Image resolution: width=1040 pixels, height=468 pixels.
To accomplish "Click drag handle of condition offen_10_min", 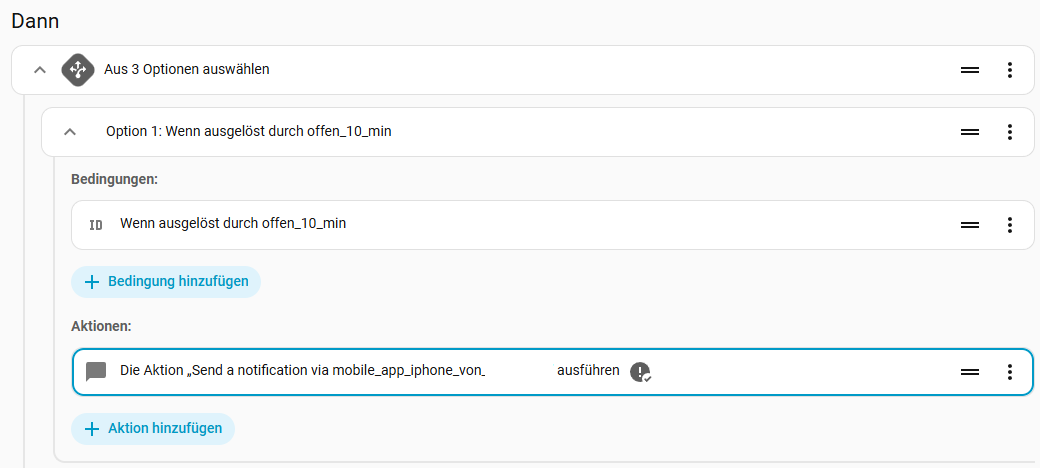I will (x=970, y=225).
